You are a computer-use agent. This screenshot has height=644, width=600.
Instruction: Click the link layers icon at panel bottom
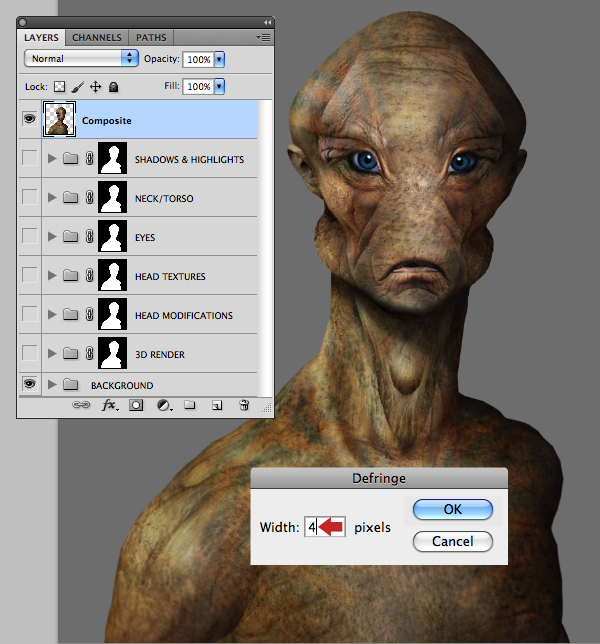tap(81, 405)
